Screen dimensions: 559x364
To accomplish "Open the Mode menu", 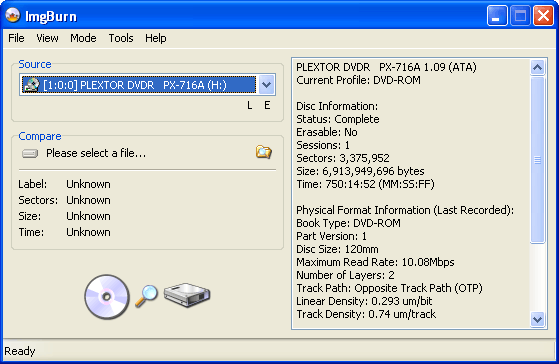I will 83,38.
